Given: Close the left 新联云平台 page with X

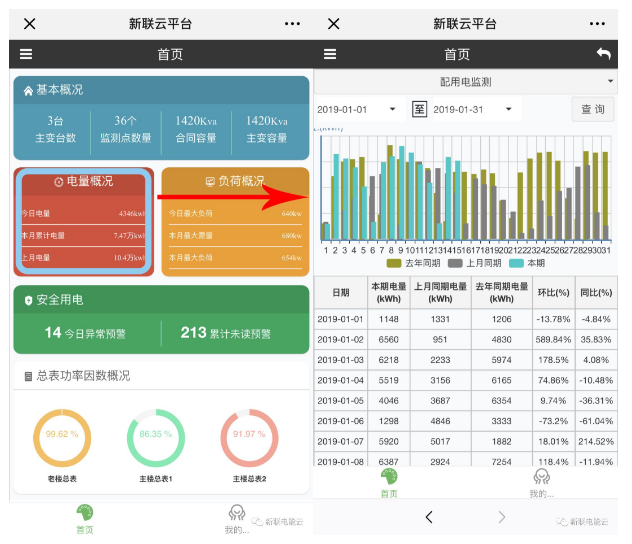Looking at the screenshot, I should point(30,23).
